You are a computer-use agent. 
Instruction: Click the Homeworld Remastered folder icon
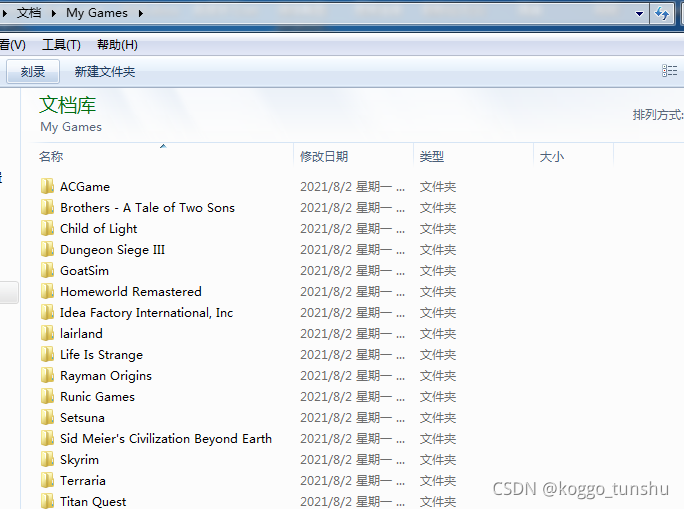(x=47, y=291)
